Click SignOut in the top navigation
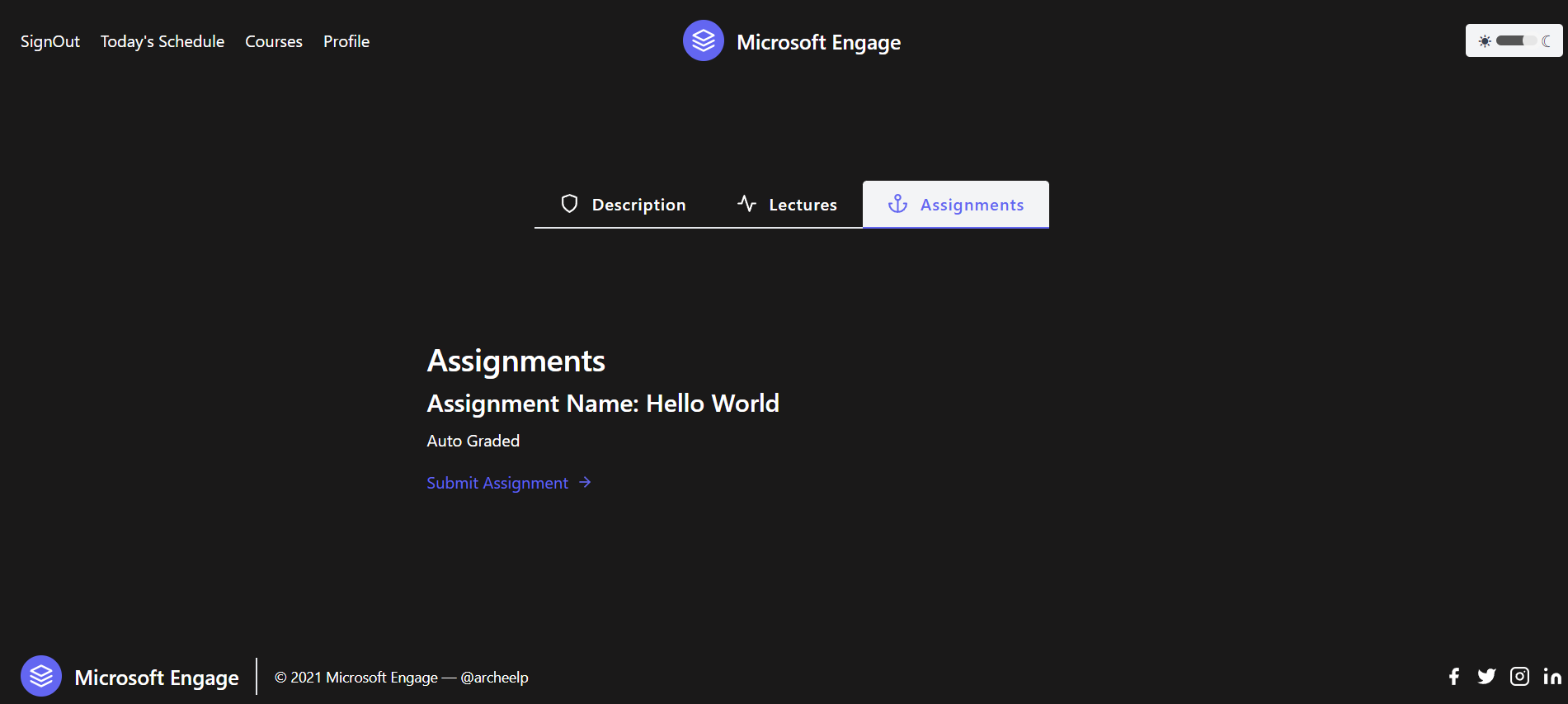 pos(50,41)
